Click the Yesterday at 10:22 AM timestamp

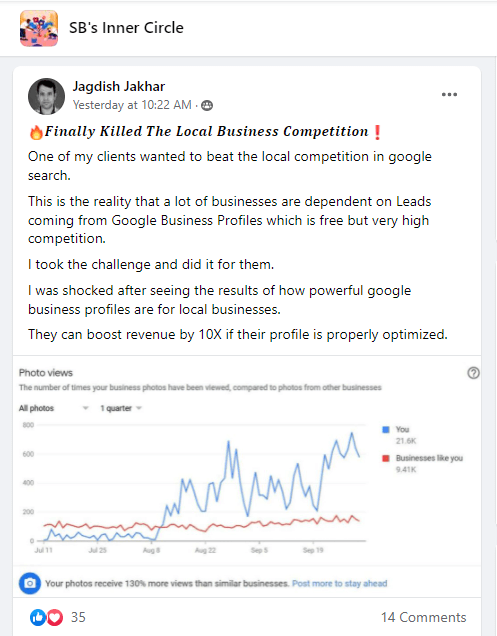132,105
